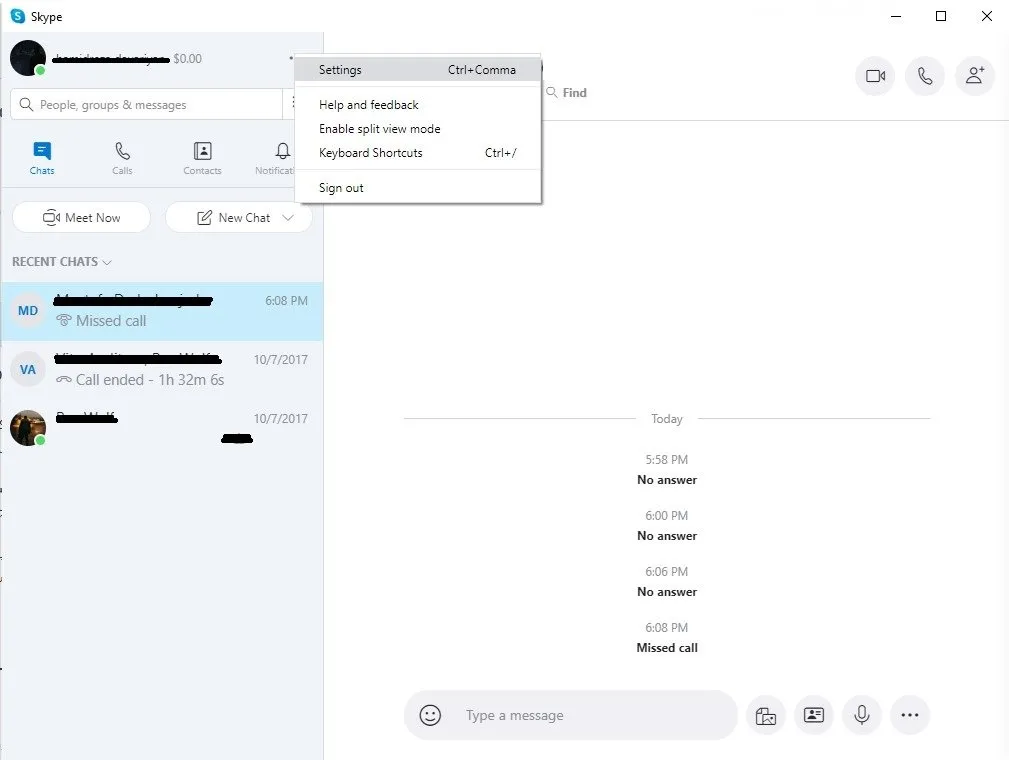Open the VA chat with Call ended
Screen dimensions: 1009x760
(162, 370)
